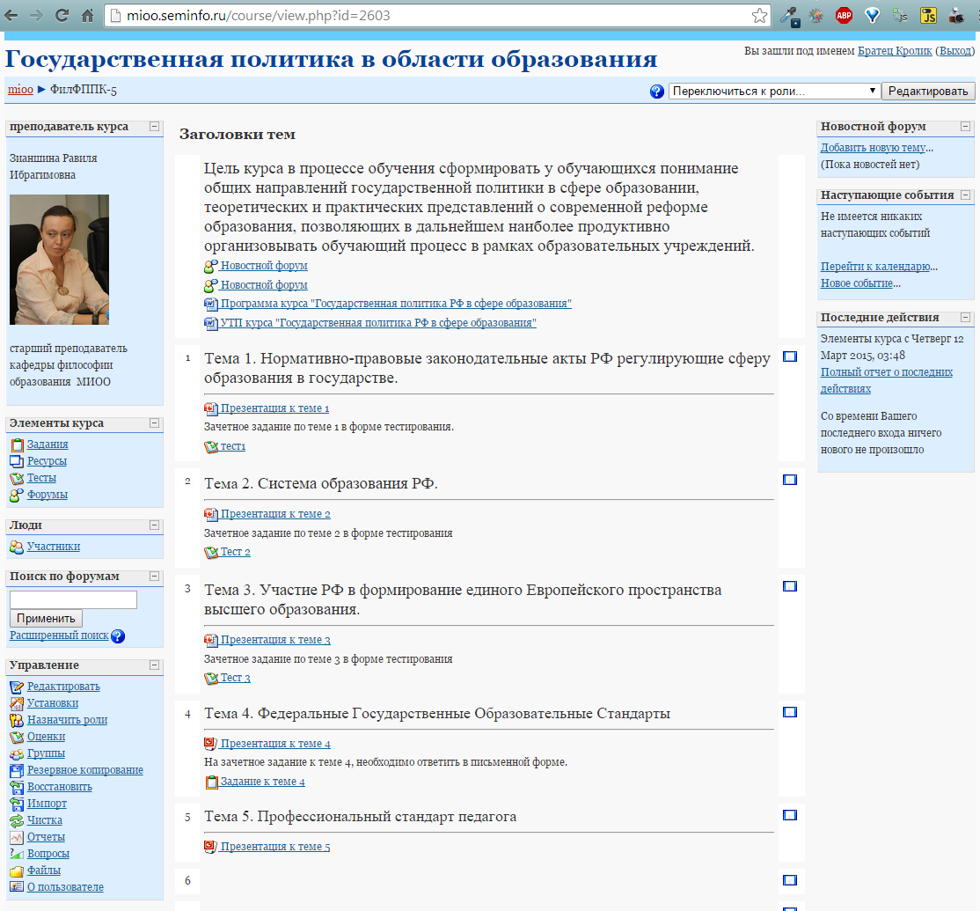Go to browser home page icon

click(88, 15)
